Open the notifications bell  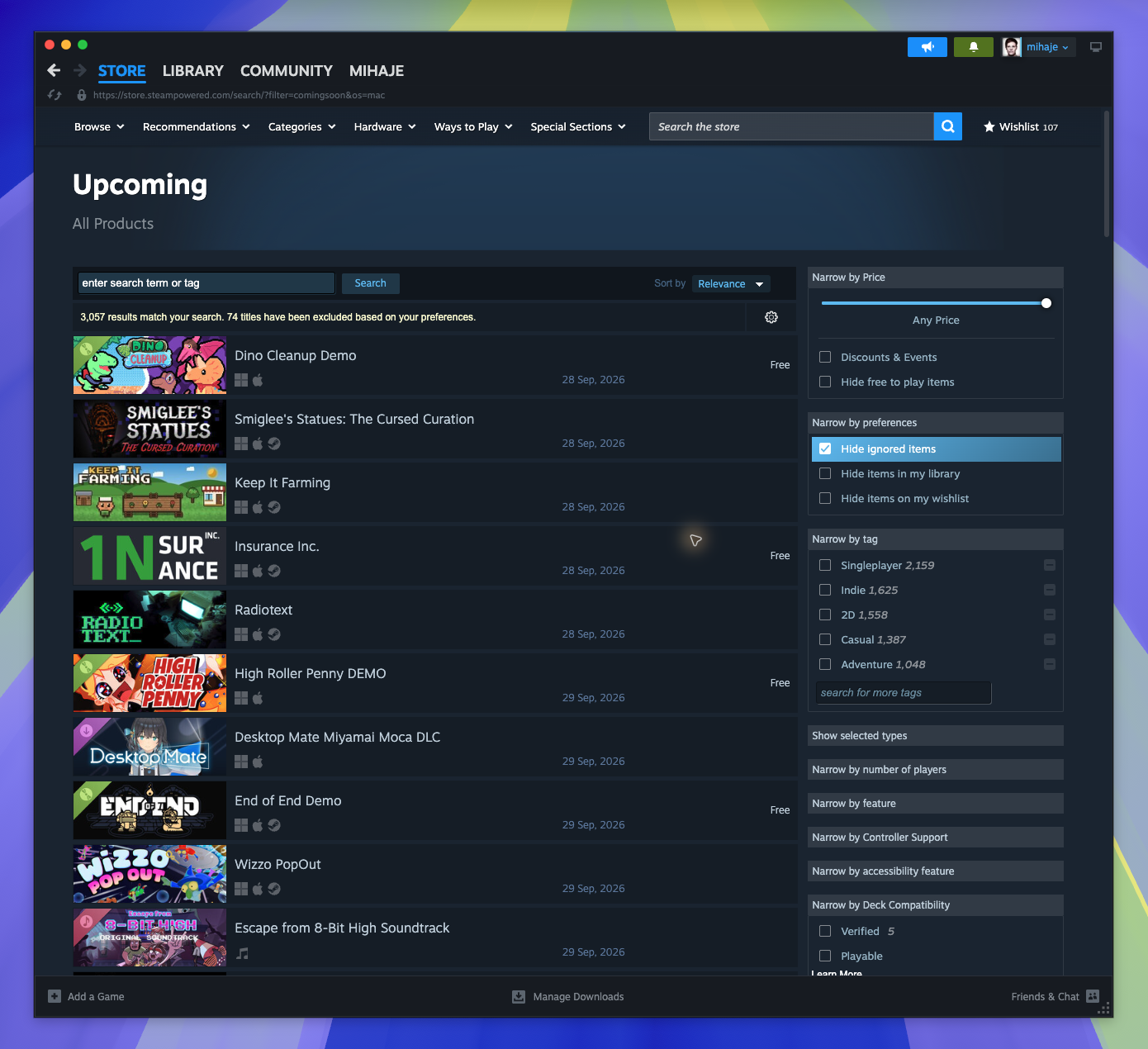(974, 47)
